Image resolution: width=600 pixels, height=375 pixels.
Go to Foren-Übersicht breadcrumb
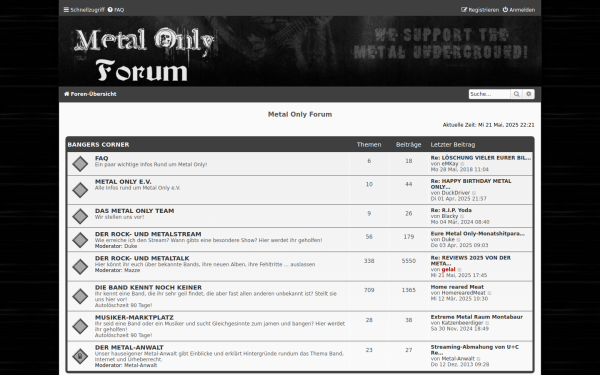[x=90, y=94]
